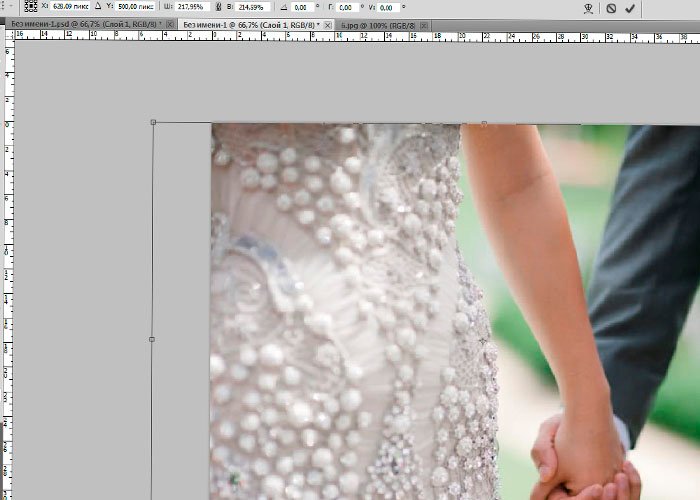Image resolution: width=700 pixels, height=500 pixels.
Task: Close the Без имени-1.psd document tab
Action: tap(168, 22)
